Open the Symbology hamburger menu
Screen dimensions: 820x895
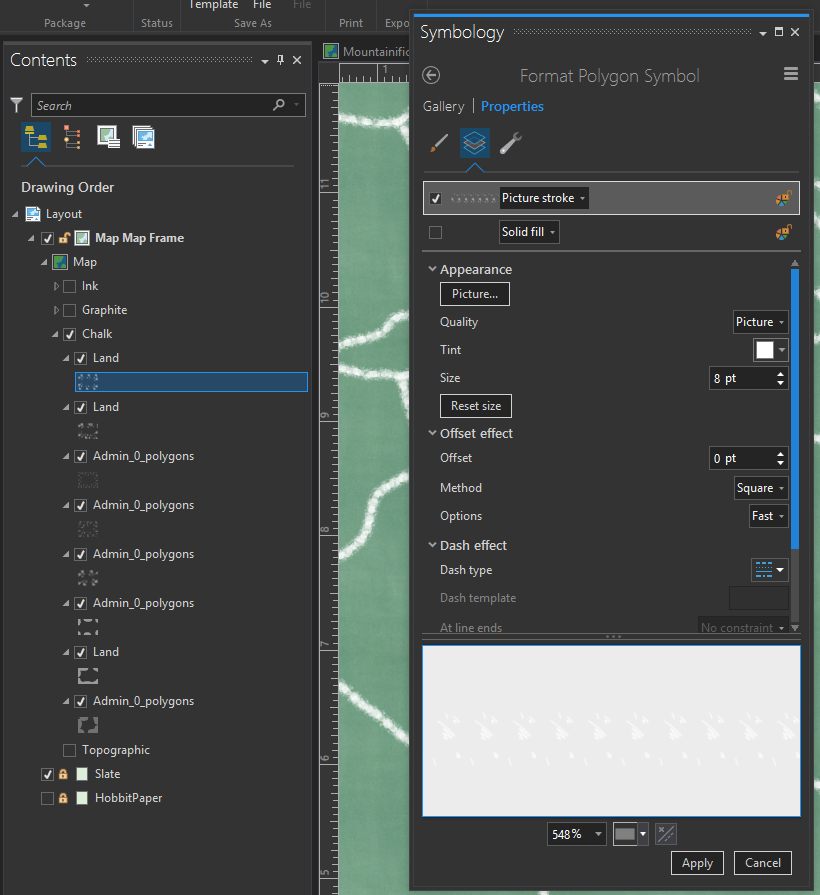point(791,74)
